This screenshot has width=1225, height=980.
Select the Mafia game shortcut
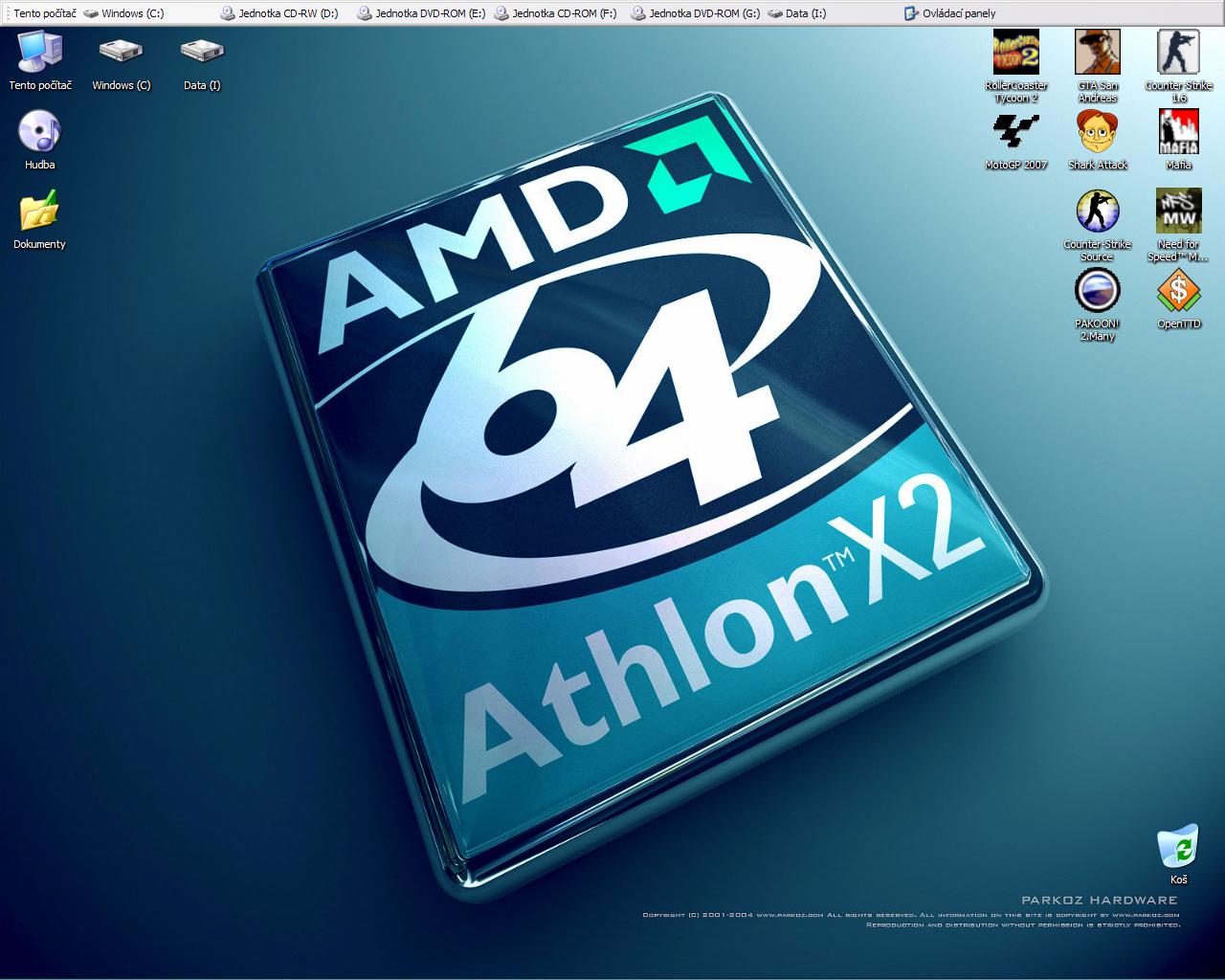(x=1178, y=132)
